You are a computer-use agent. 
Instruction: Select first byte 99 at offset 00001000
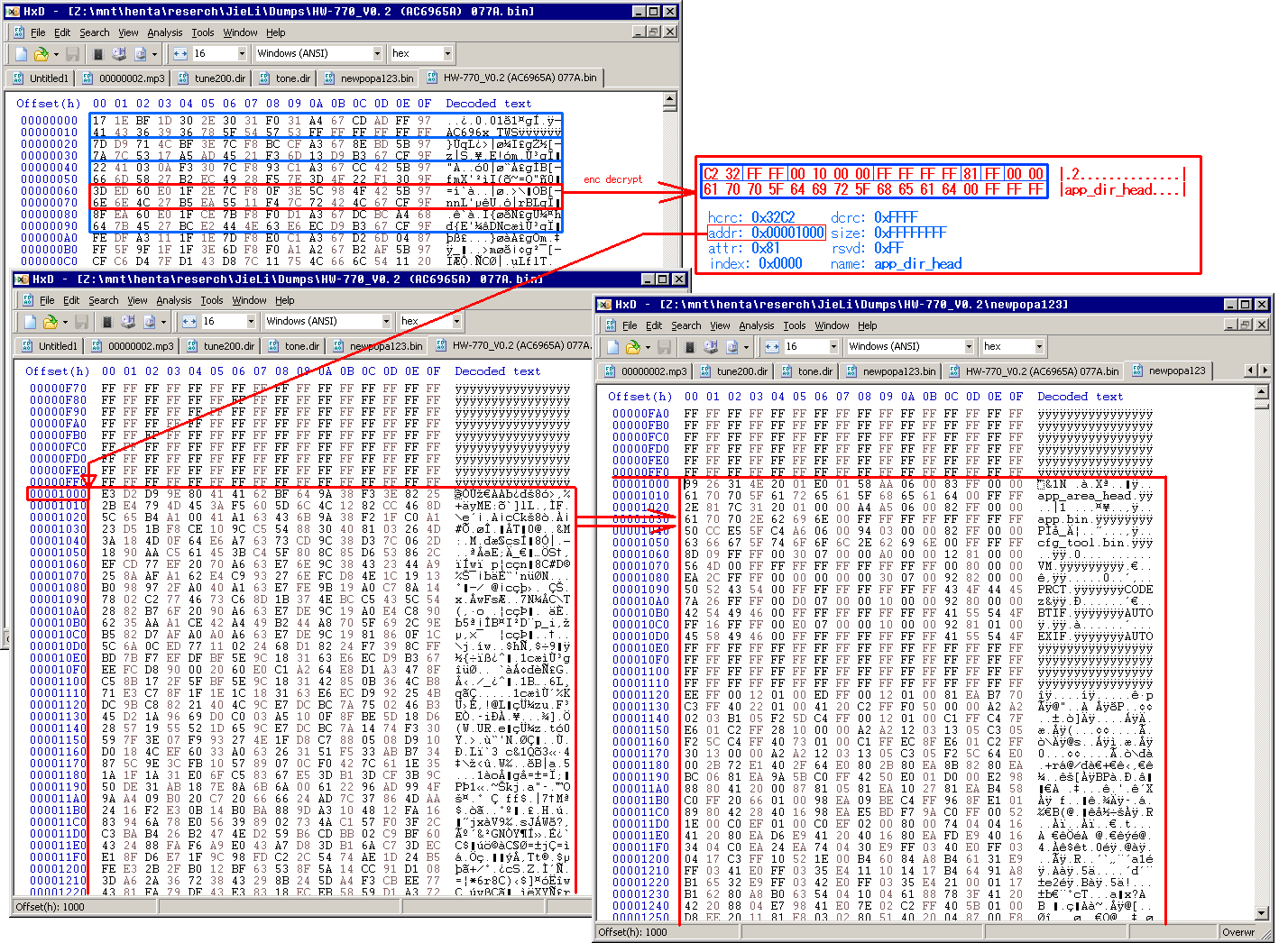click(691, 484)
